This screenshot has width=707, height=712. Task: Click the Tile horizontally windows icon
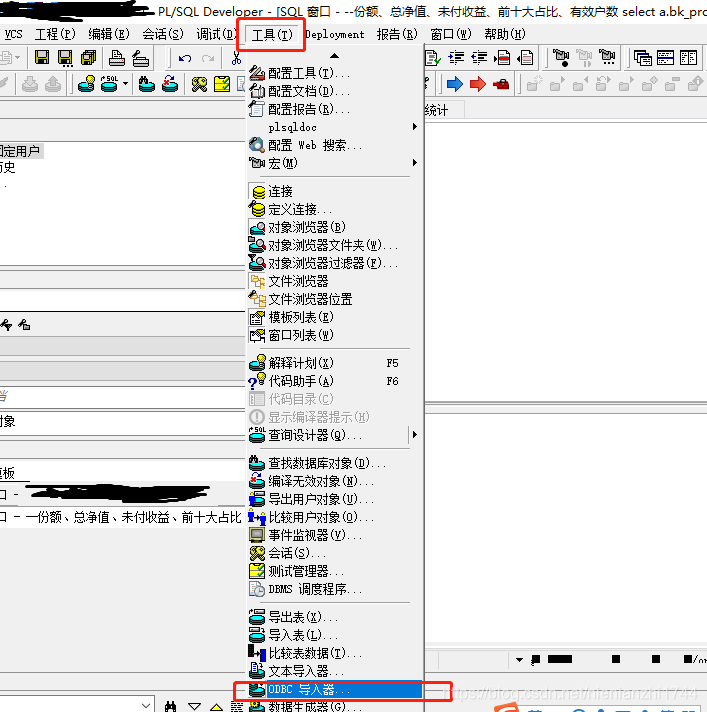(665, 58)
